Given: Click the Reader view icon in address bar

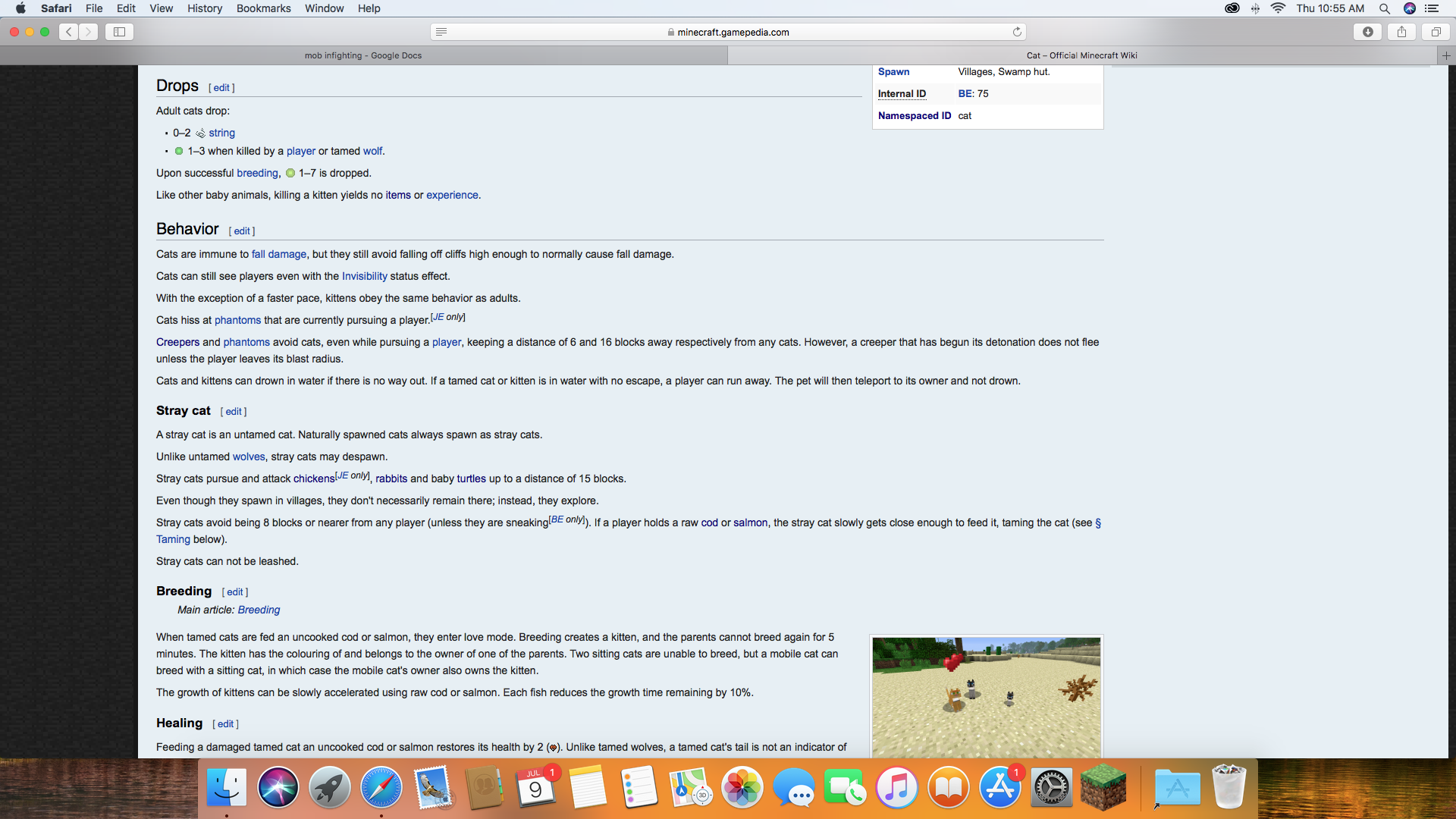Looking at the screenshot, I should [441, 32].
